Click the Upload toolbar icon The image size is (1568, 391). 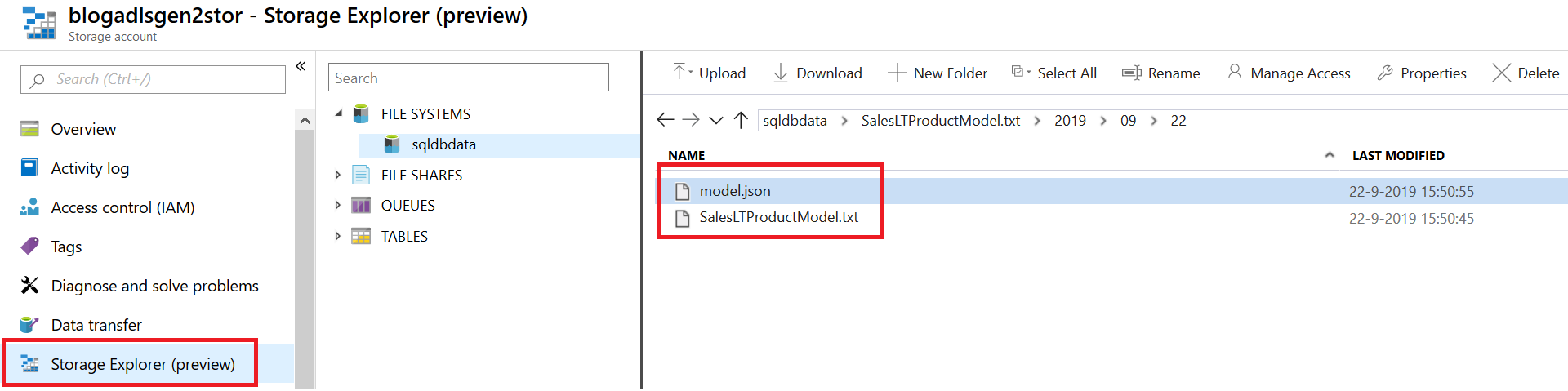[x=679, y=73]
